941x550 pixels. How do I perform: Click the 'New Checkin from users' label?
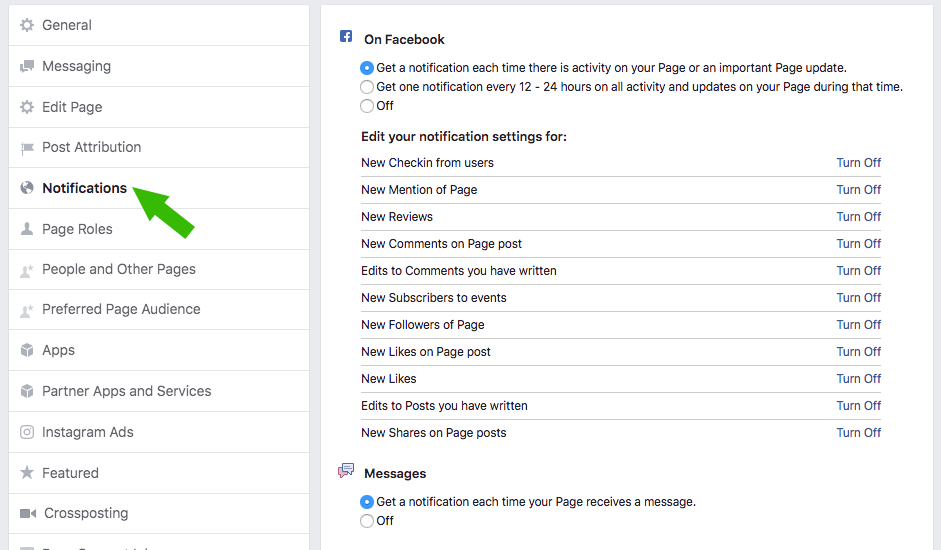click(427, 163)
